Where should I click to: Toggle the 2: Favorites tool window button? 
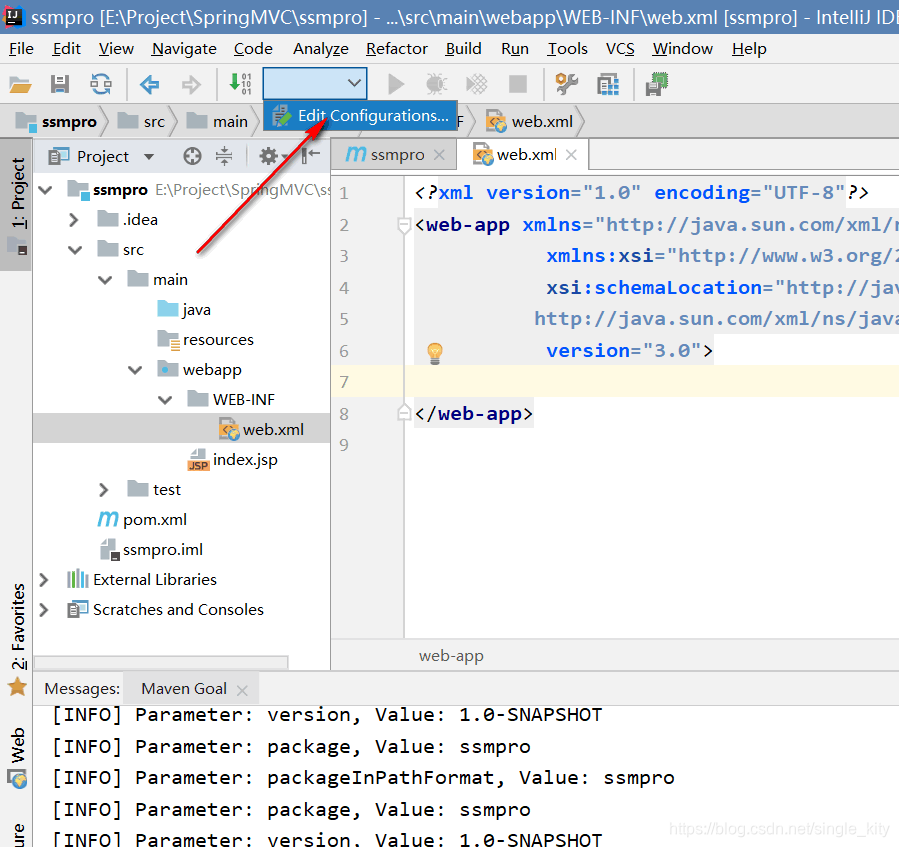pyautogui.click(x=18, y=638)
